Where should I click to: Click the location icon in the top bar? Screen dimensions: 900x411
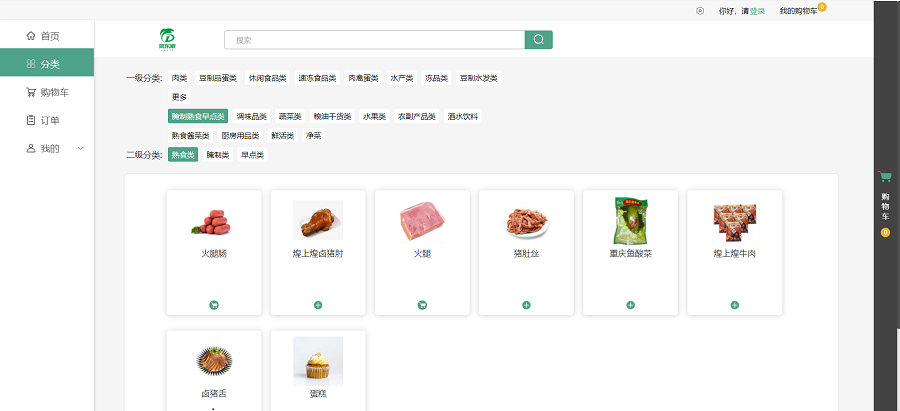[700, 11]
